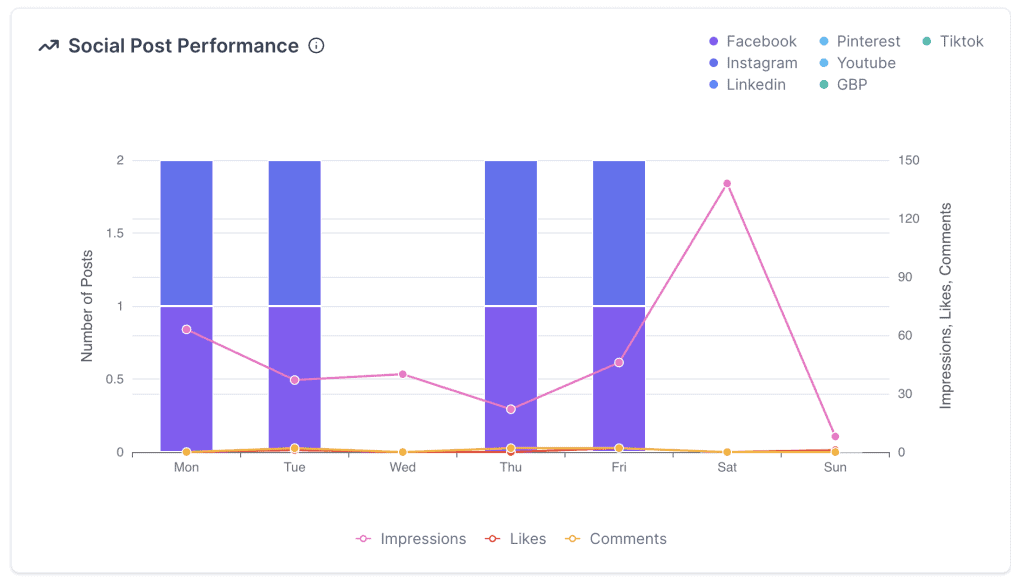Image resolution: width=1024 pixels, height=584 pixels.
Task: Click the trending arrow icon beside the title
Action: coord(47,45)
